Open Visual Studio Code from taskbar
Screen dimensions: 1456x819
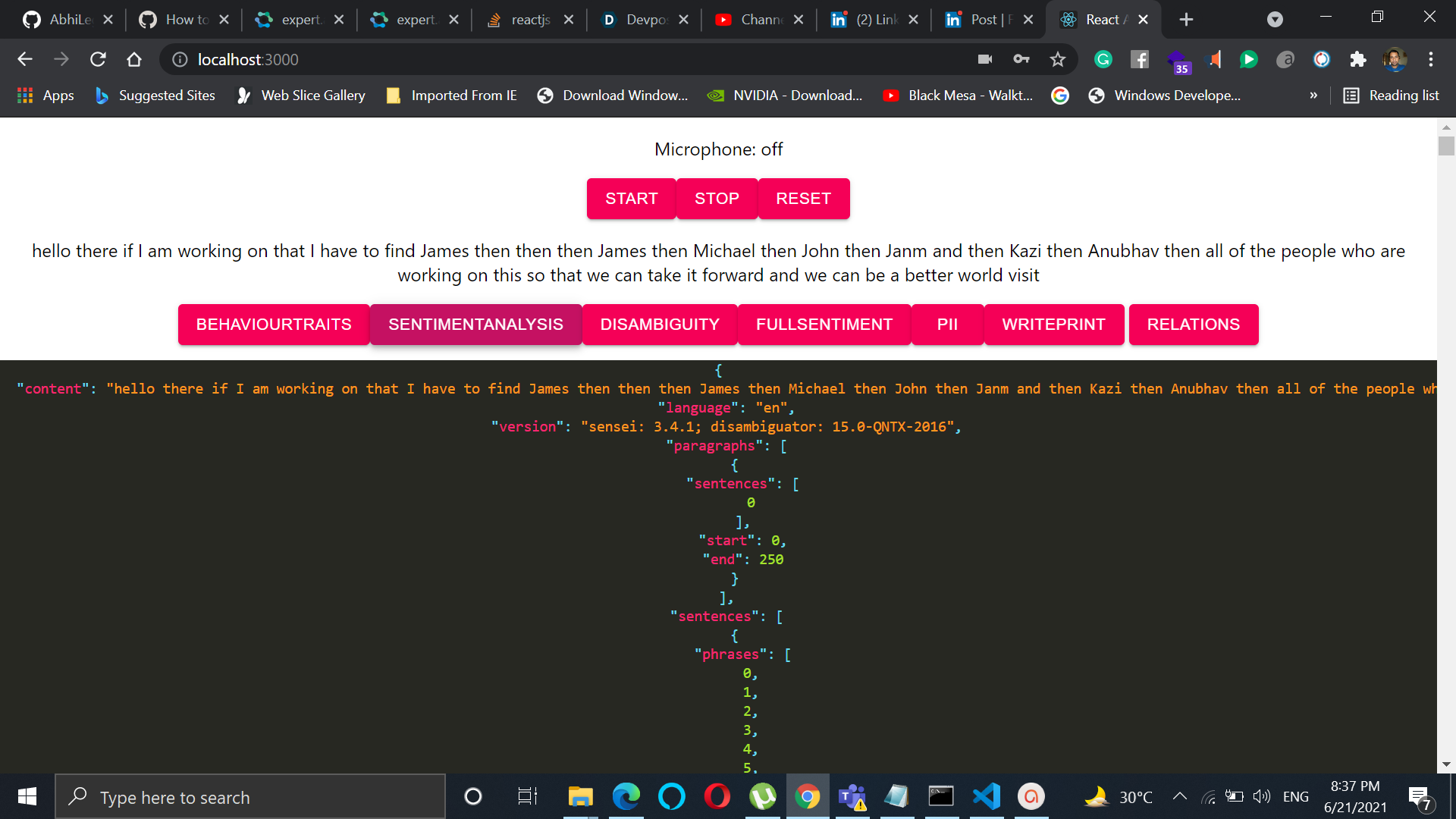[986, 796]
